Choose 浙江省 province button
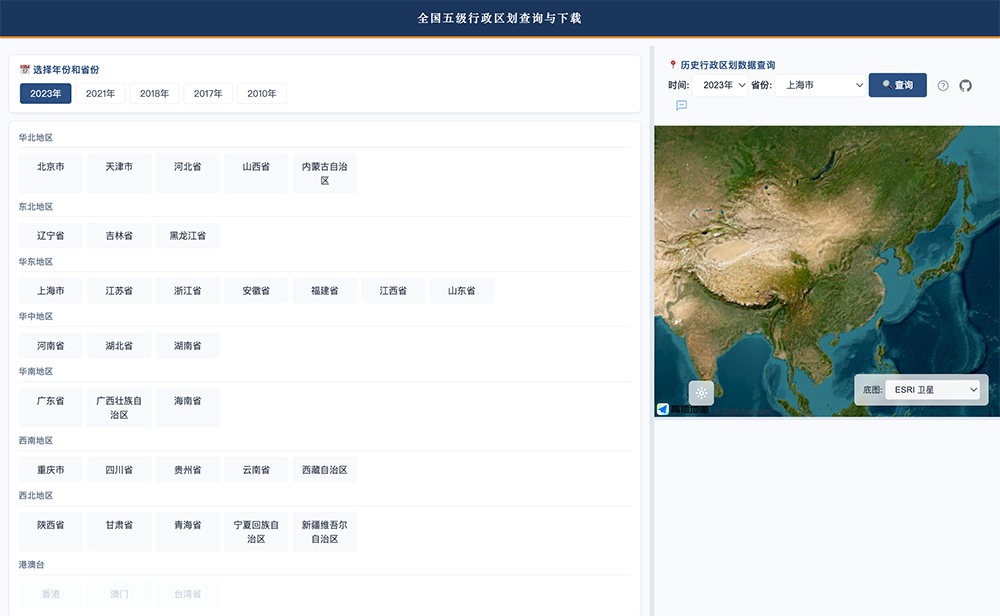The height and width of the screenshot is (616, 1000). click(x=188, y=291)
